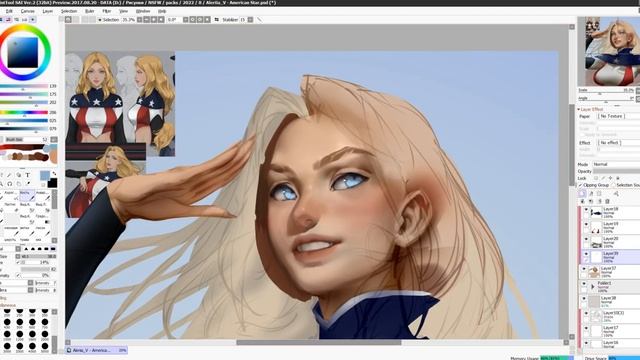Viewport: 640px width, 360px height.
Task: Pick the 400 brush size dot
Action: pyautogui.click(x=7, y=322)
